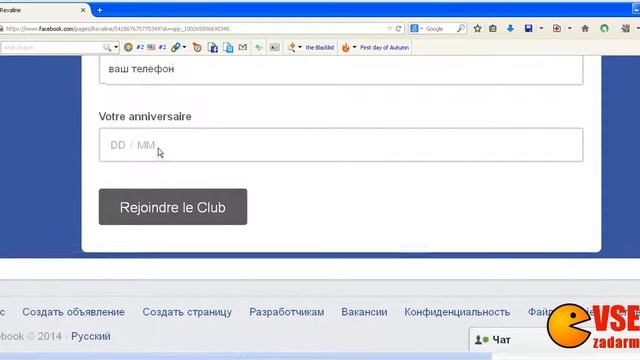Expand the chain link icon dropdown
This screenshot has height=360, width=640.
(x=184, y=47)
